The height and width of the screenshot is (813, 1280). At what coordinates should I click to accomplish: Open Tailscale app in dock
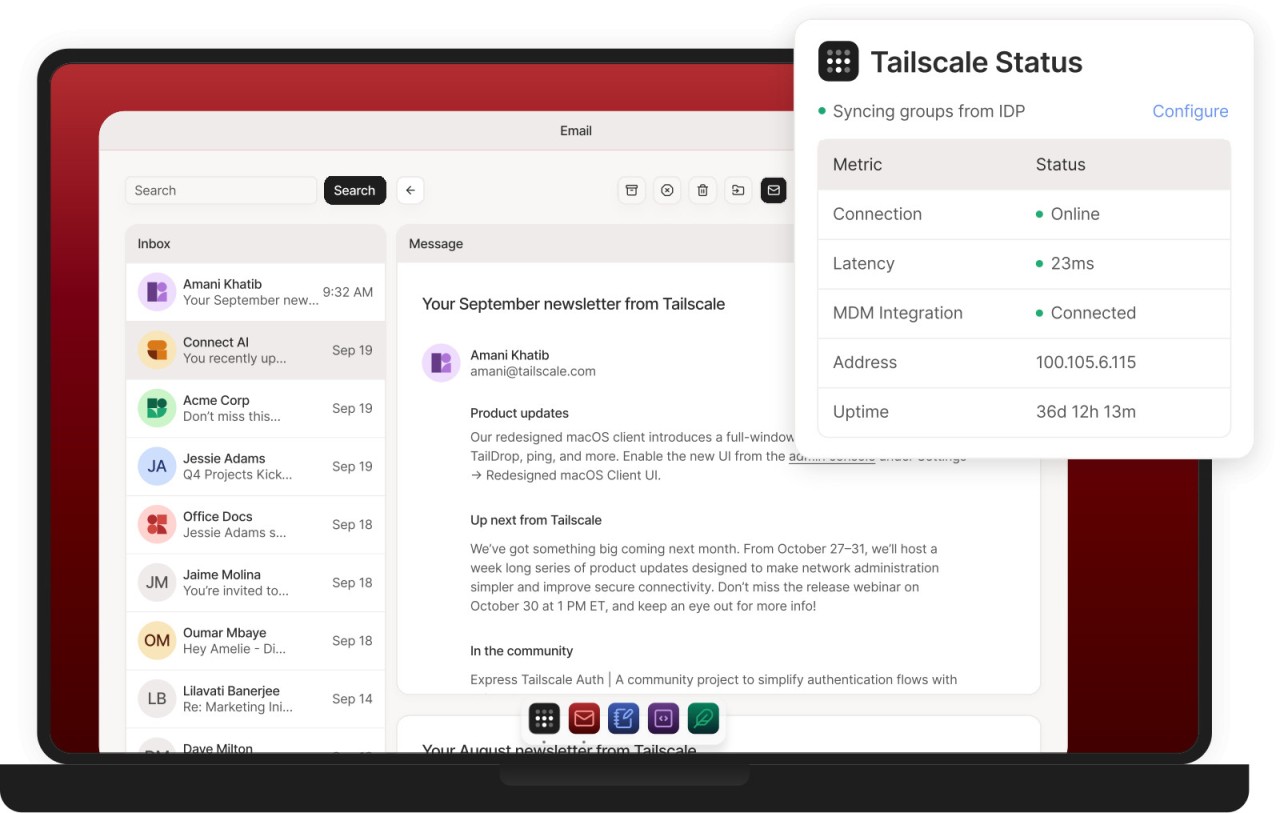click(x=544, y=718)
